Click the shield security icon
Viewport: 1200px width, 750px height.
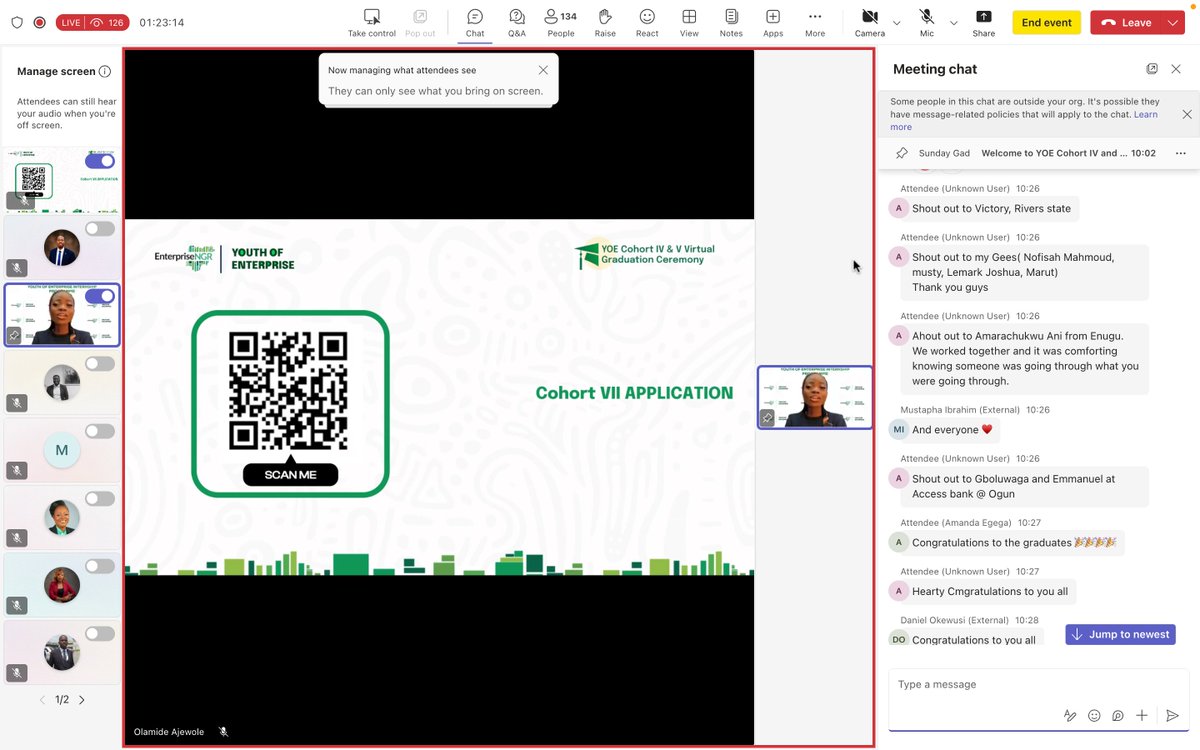click(x=17, y=22)
